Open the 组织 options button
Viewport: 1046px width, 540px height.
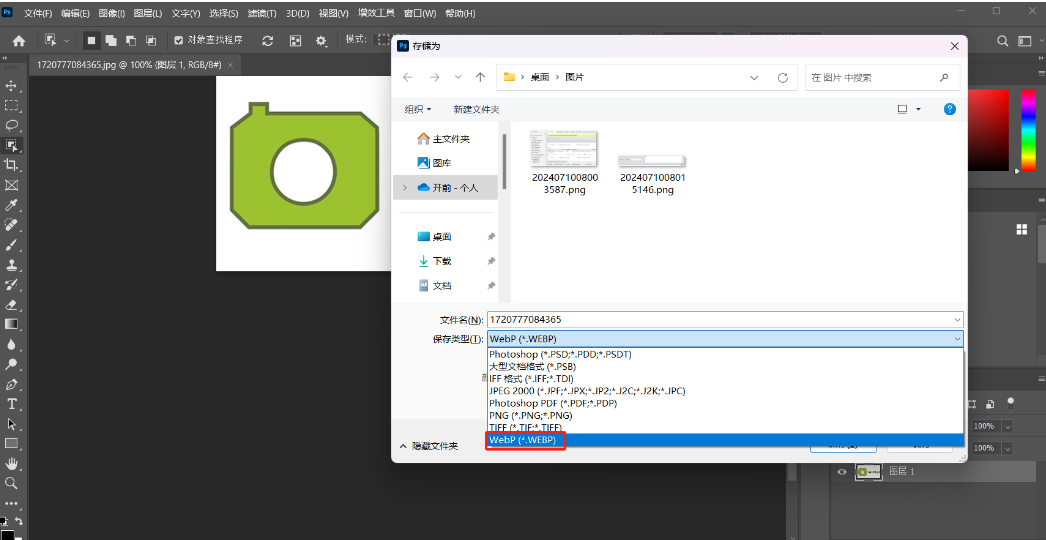[x=417, y=109]
